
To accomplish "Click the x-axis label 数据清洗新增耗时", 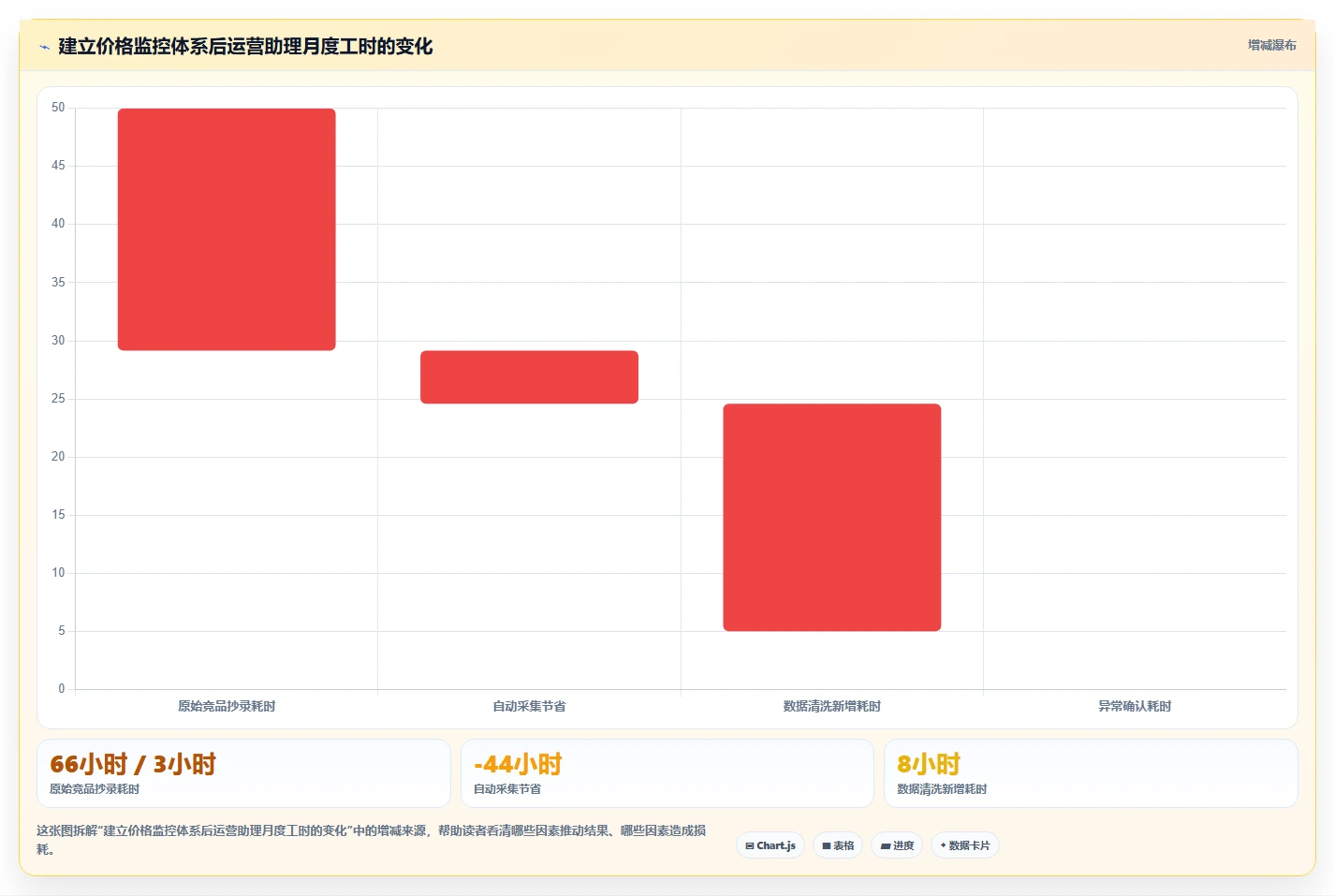I will pos(832,706).
